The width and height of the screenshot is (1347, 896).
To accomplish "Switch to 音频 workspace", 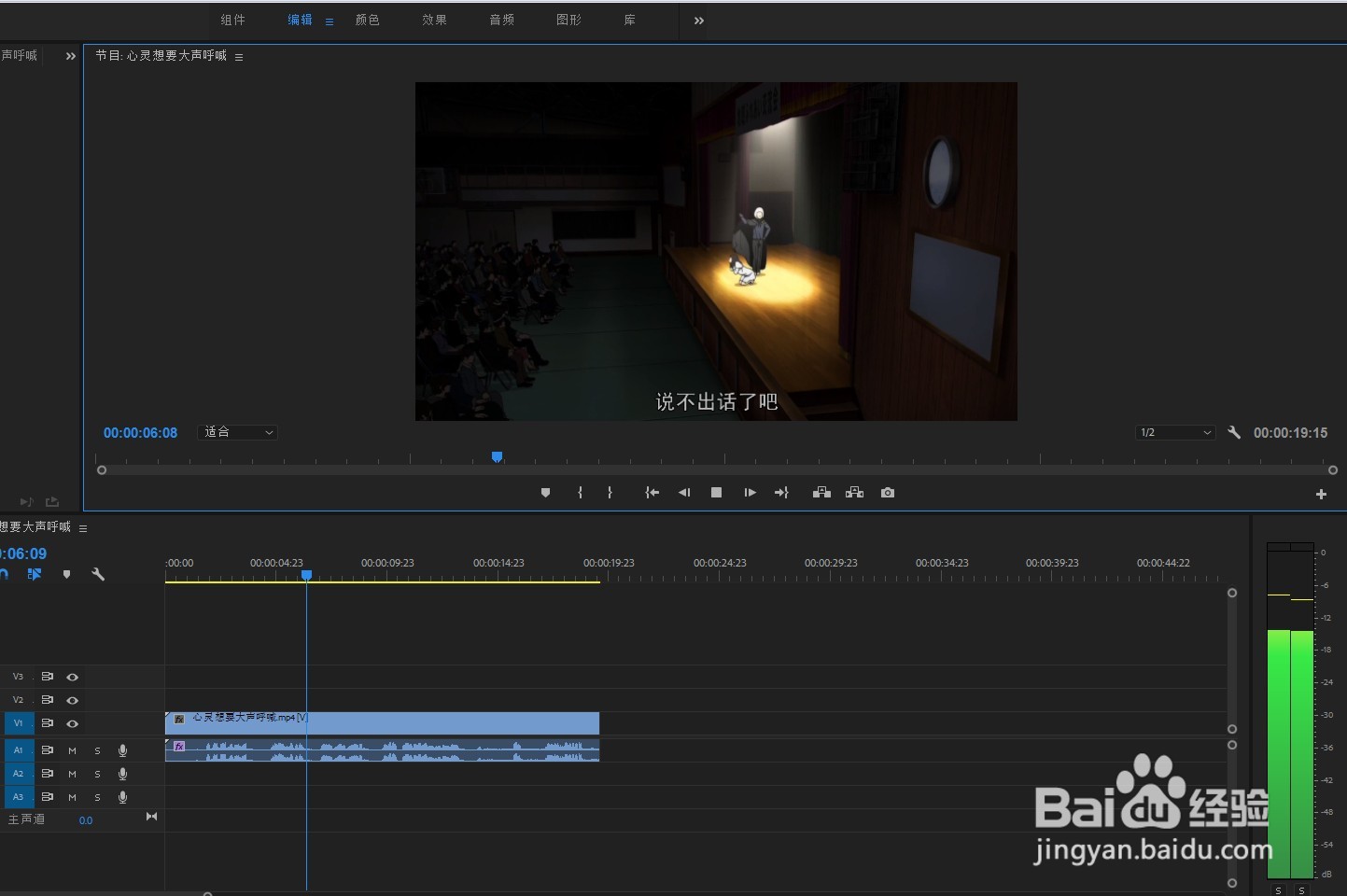I will (x=502, y=20).
